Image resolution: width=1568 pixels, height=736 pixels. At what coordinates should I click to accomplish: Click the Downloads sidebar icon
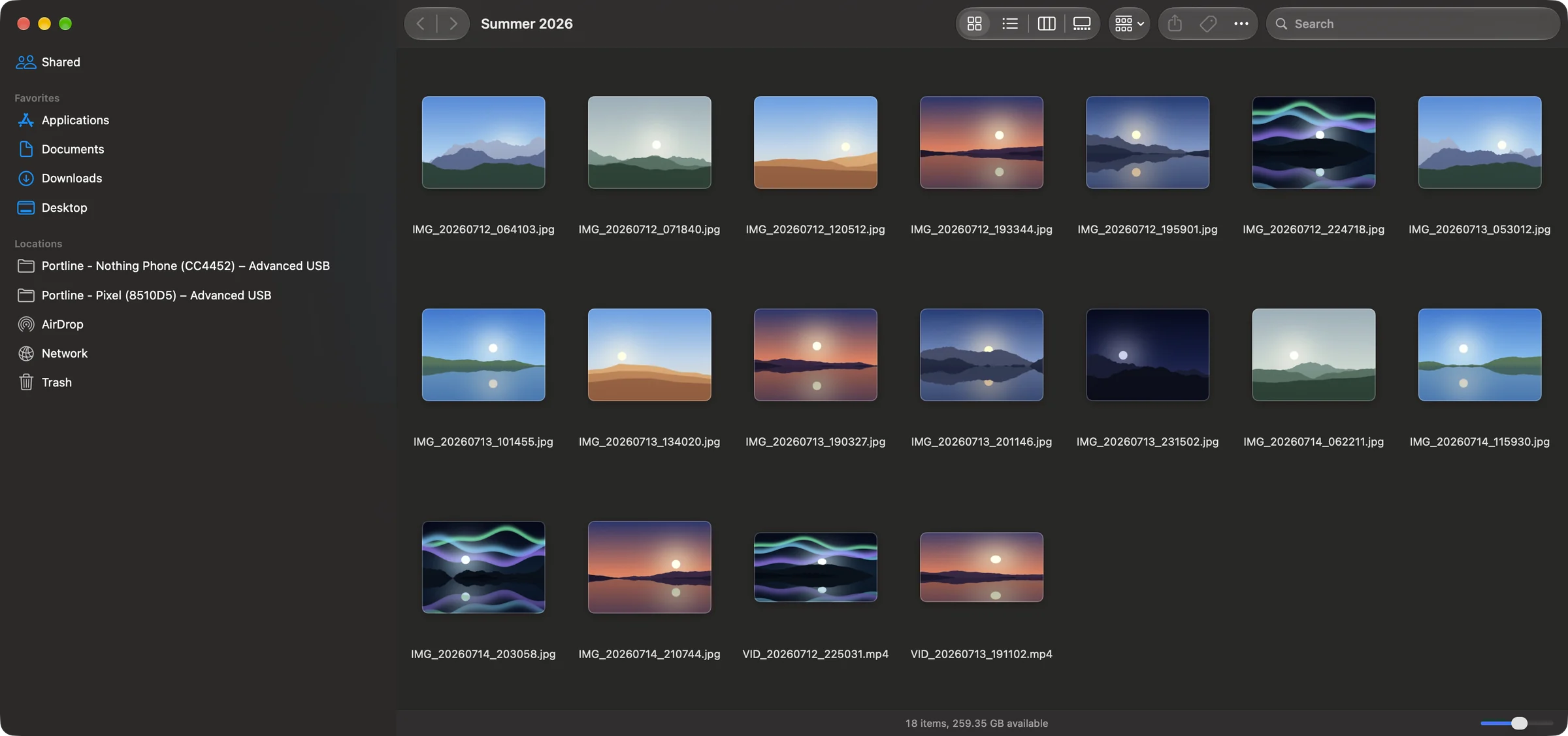(x=26, y=178)
